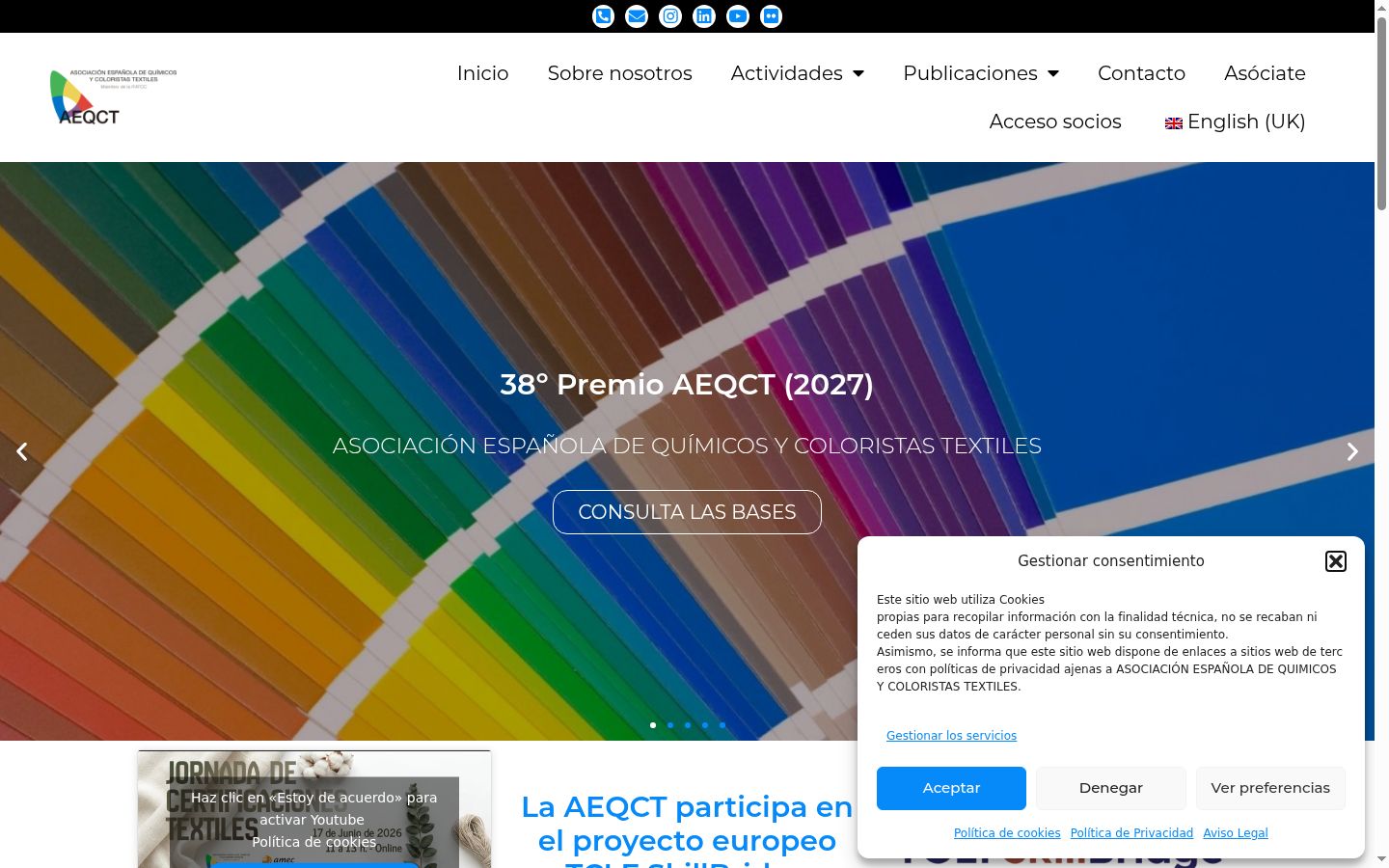Advance to next slide with right arrow
1389x868 pixels.
click(x=1352, y=451)
